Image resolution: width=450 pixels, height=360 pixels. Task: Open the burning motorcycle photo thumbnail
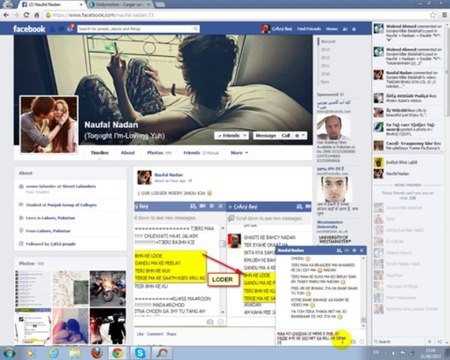108,289
